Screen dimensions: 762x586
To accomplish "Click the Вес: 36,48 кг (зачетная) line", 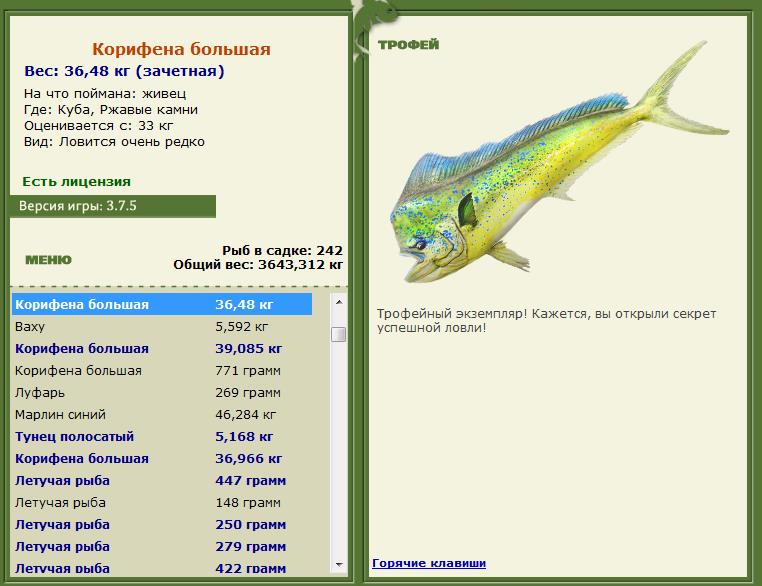I will (124, 71).
